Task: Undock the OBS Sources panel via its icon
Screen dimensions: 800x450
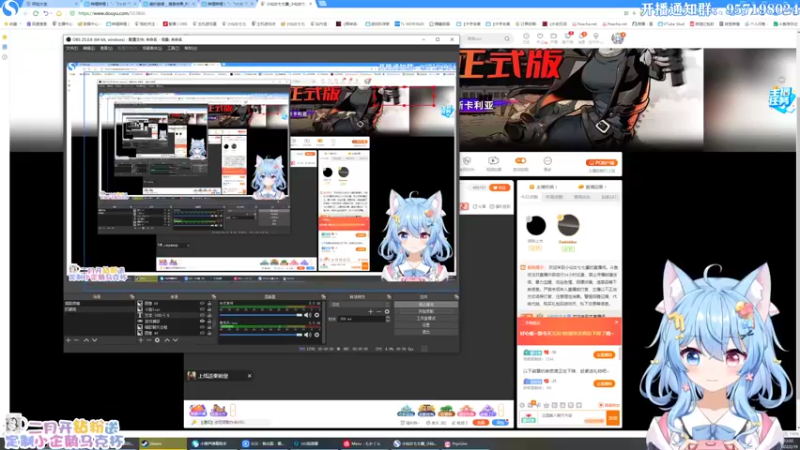Action: (213, 296)
